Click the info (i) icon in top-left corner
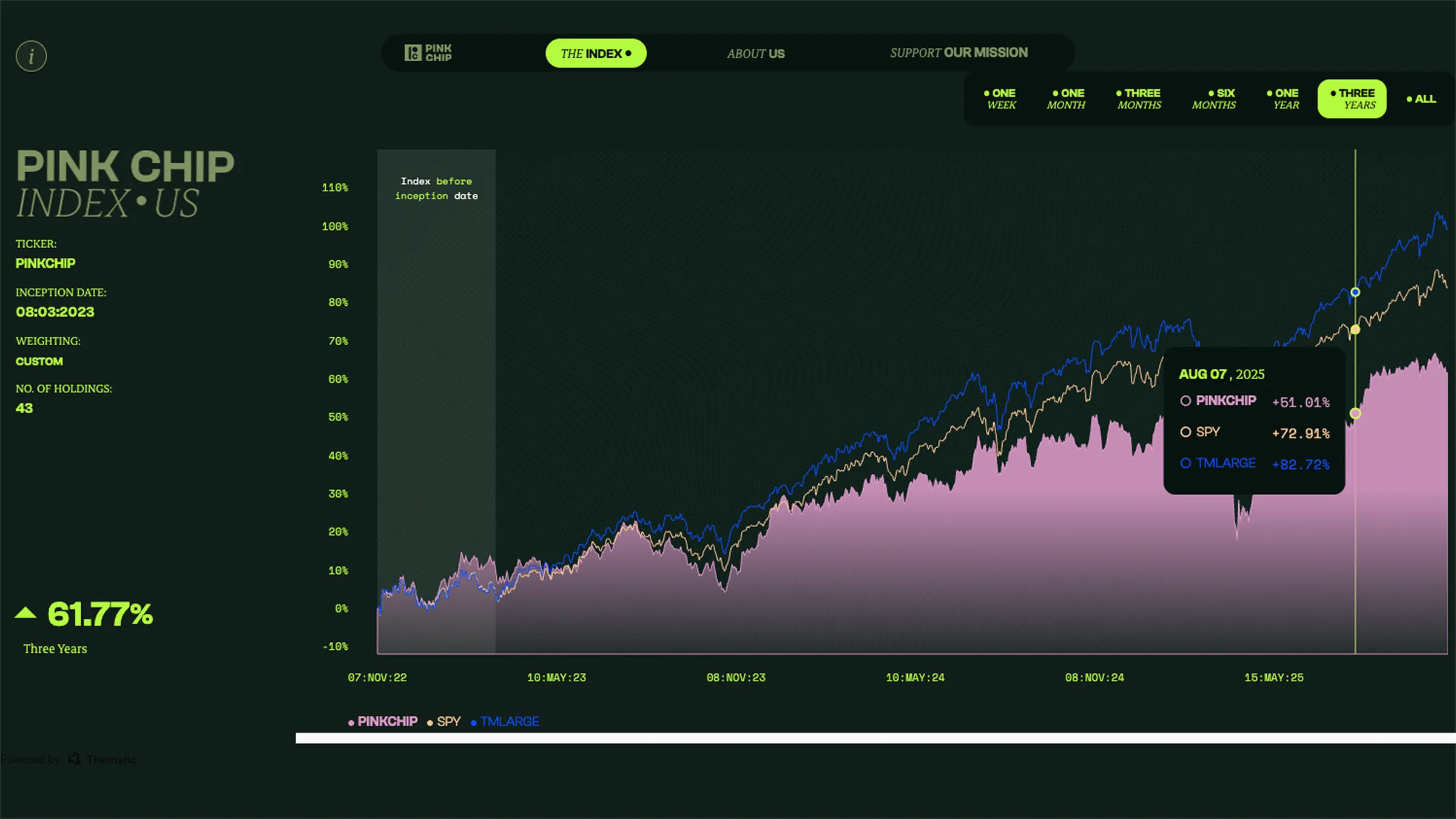 pyautogui.click(x=31, y=56)
